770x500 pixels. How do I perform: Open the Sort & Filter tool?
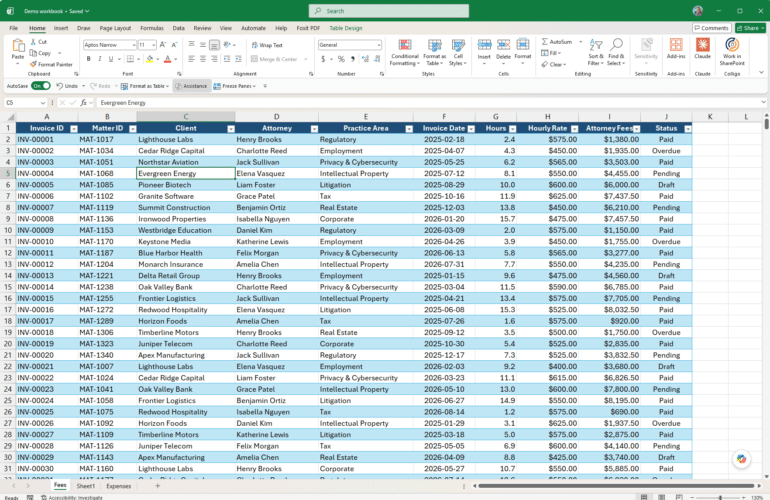596,53
